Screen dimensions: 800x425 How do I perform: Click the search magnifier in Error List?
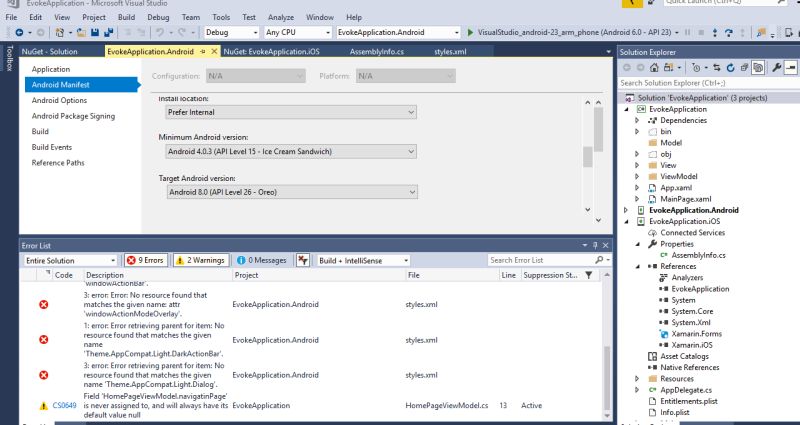(599, 260)
